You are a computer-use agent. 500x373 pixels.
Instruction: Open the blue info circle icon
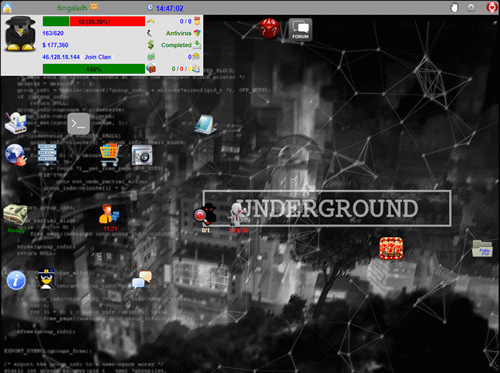click(16, 280)
